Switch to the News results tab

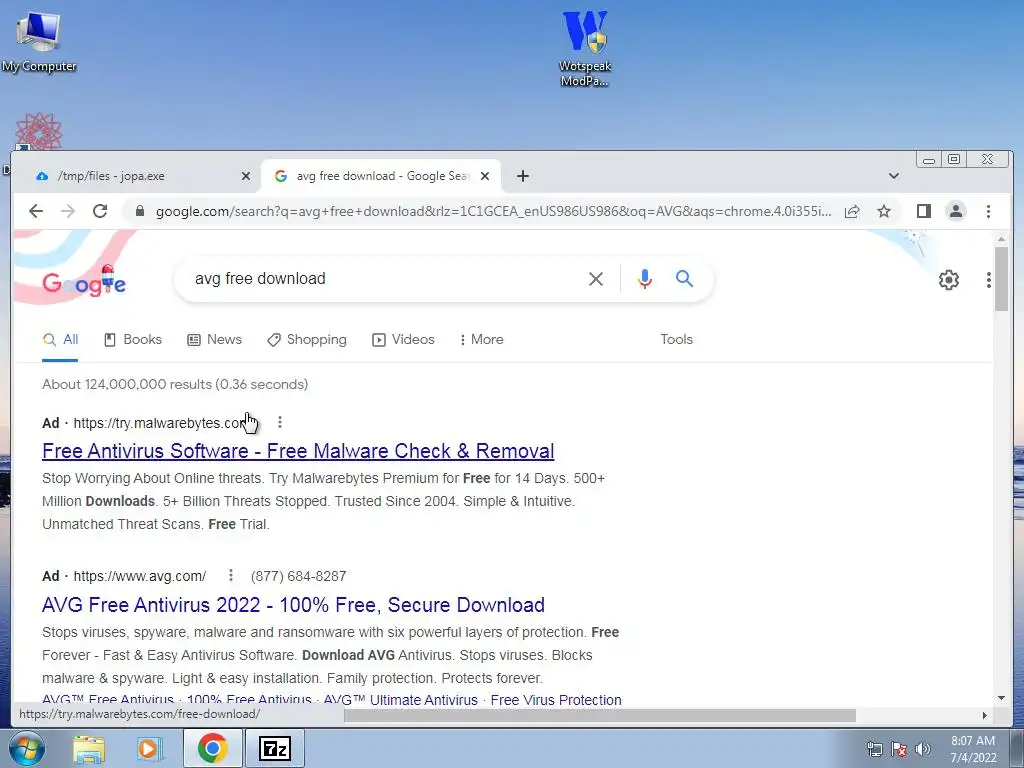click(214, 340)
